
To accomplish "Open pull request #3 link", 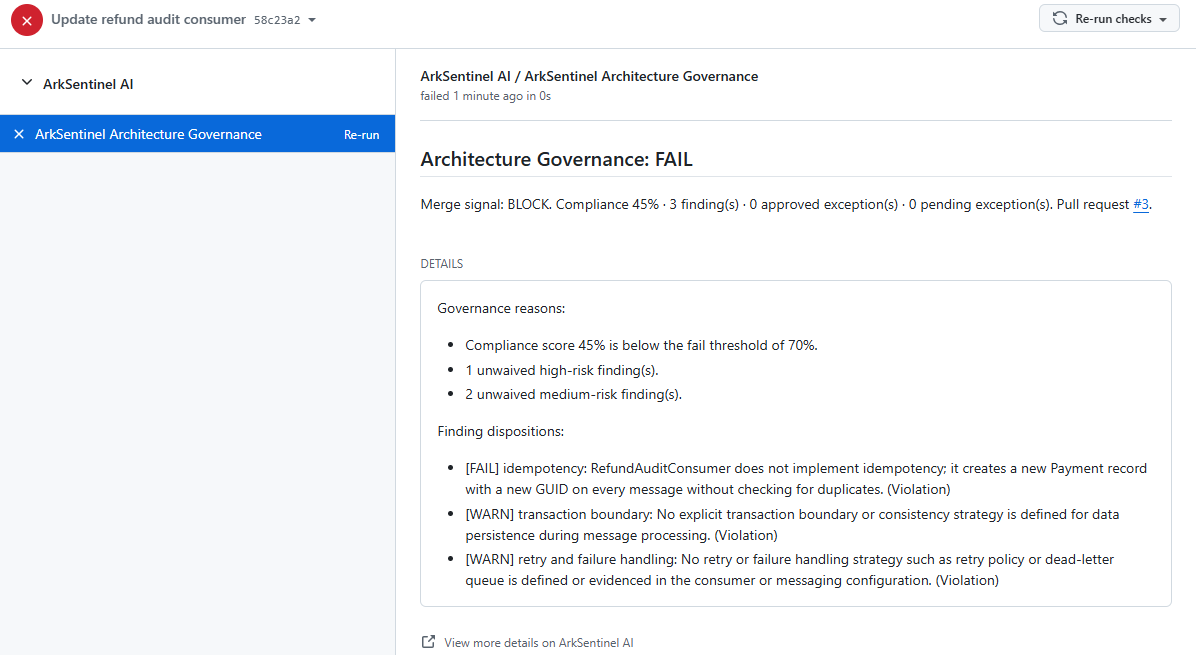I will click(1141, 204).
